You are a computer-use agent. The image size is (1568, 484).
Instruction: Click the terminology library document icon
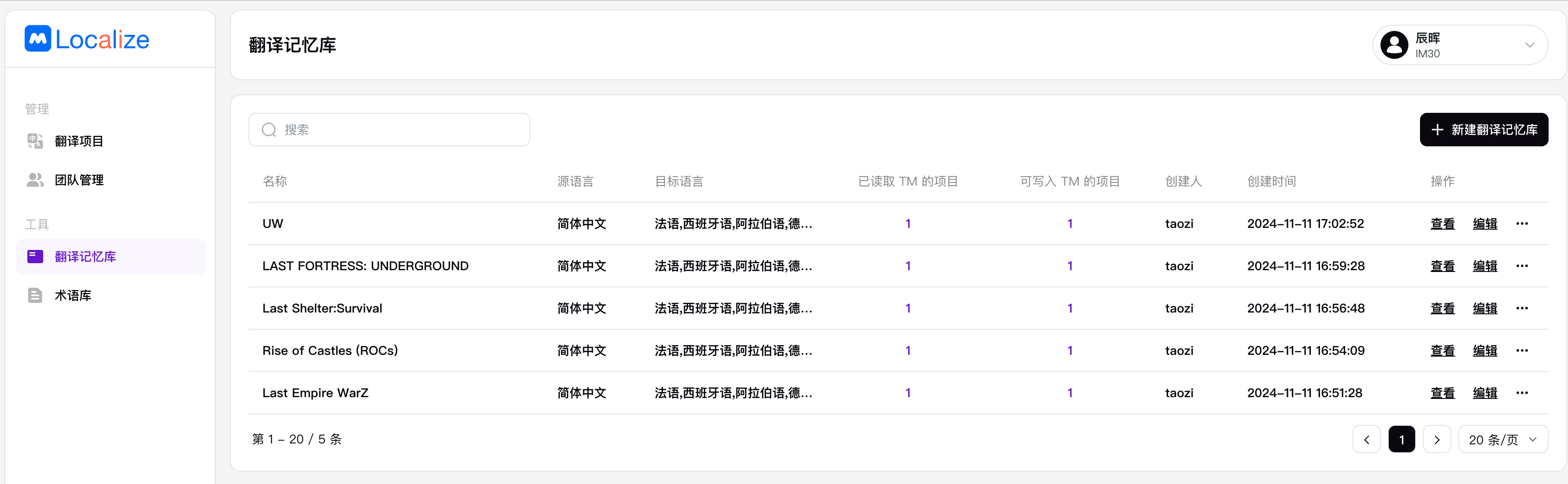click(35, 295)
